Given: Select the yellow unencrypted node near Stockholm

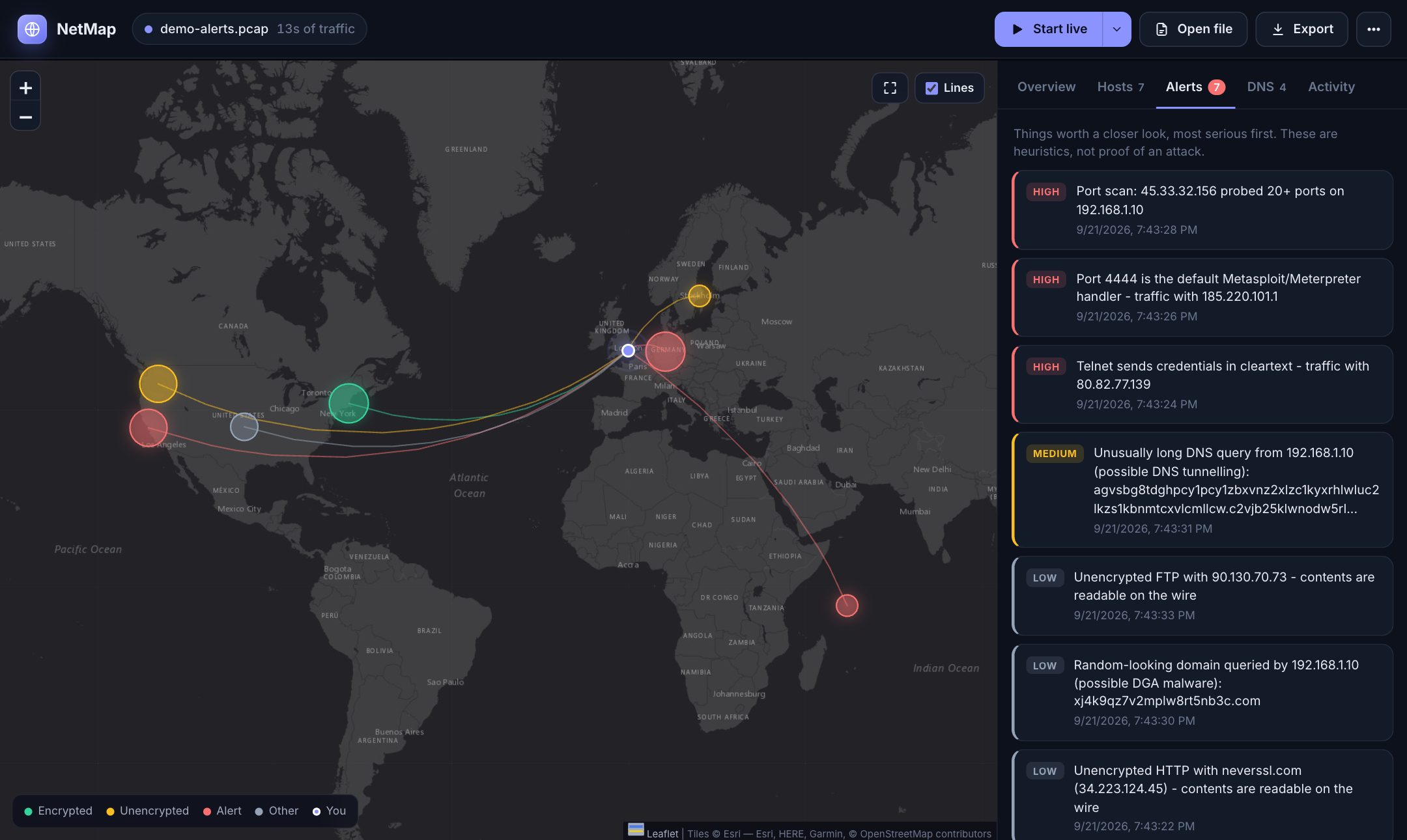Looking at the screenshot, I should [700, 296].
